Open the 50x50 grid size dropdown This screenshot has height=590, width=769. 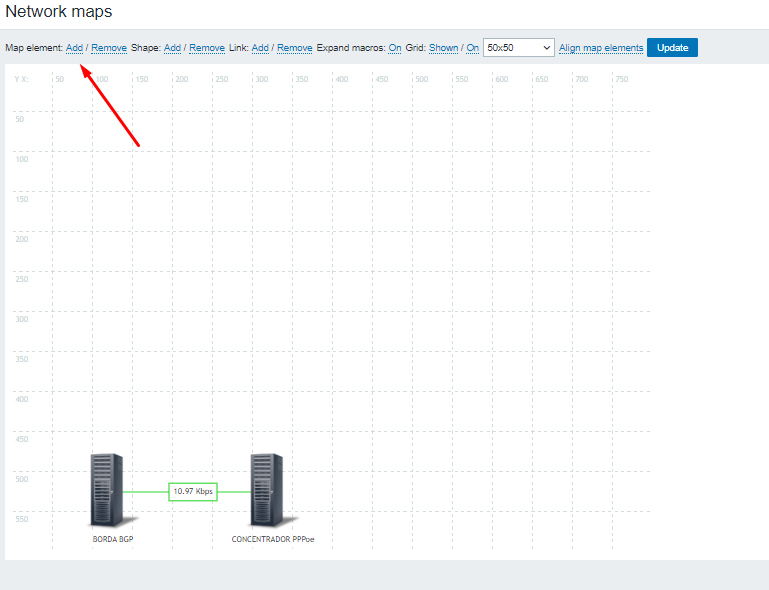pyautogui.click(x=518, y=48)
